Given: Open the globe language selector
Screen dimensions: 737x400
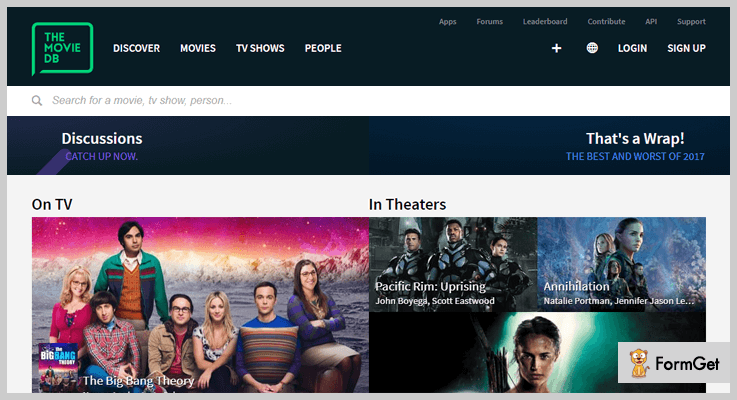Looking at the screenshot, I should 592,48.
